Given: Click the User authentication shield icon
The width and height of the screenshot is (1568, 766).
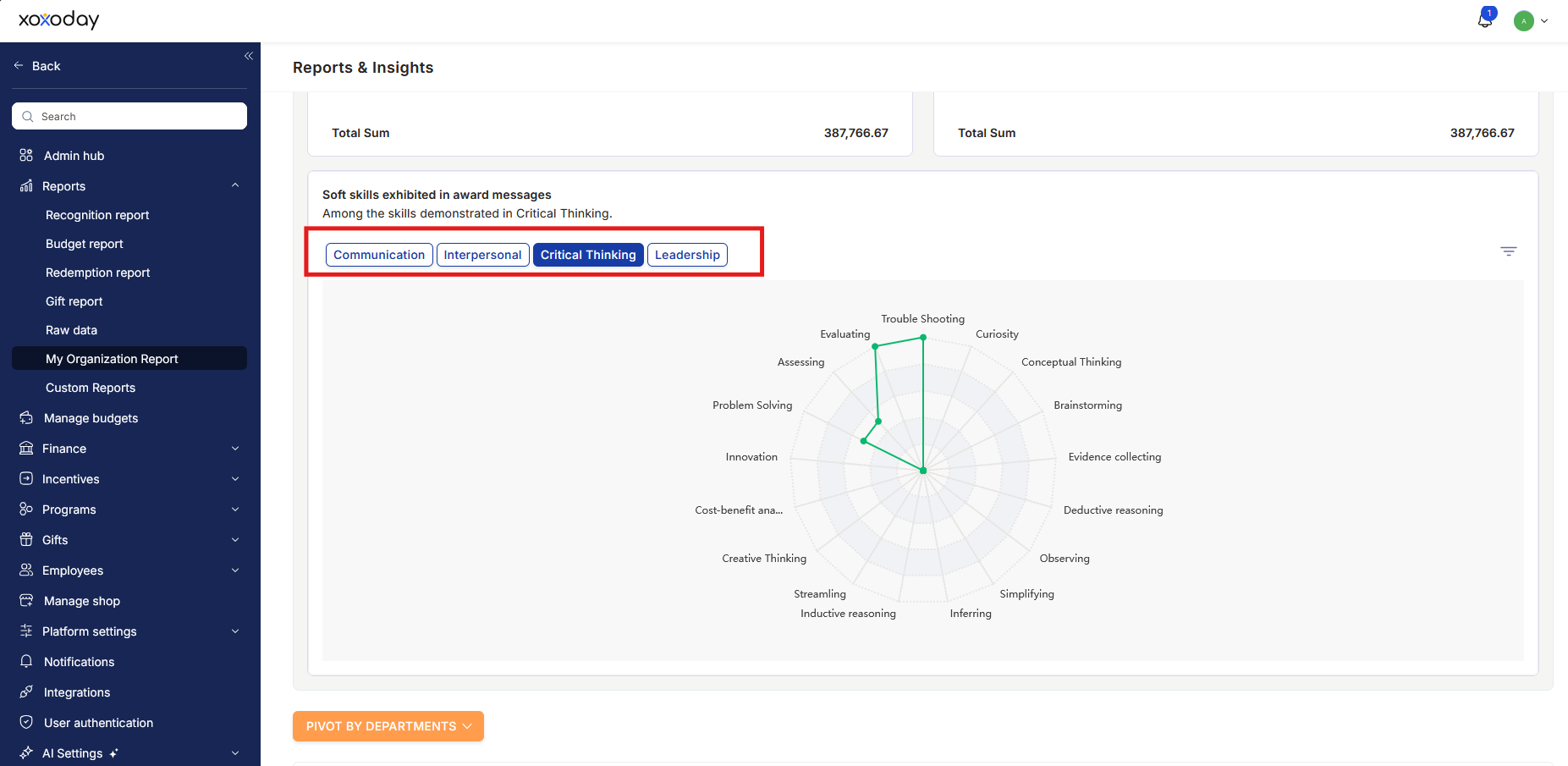Looking at the screenshot, I should (x=26, y=722).
